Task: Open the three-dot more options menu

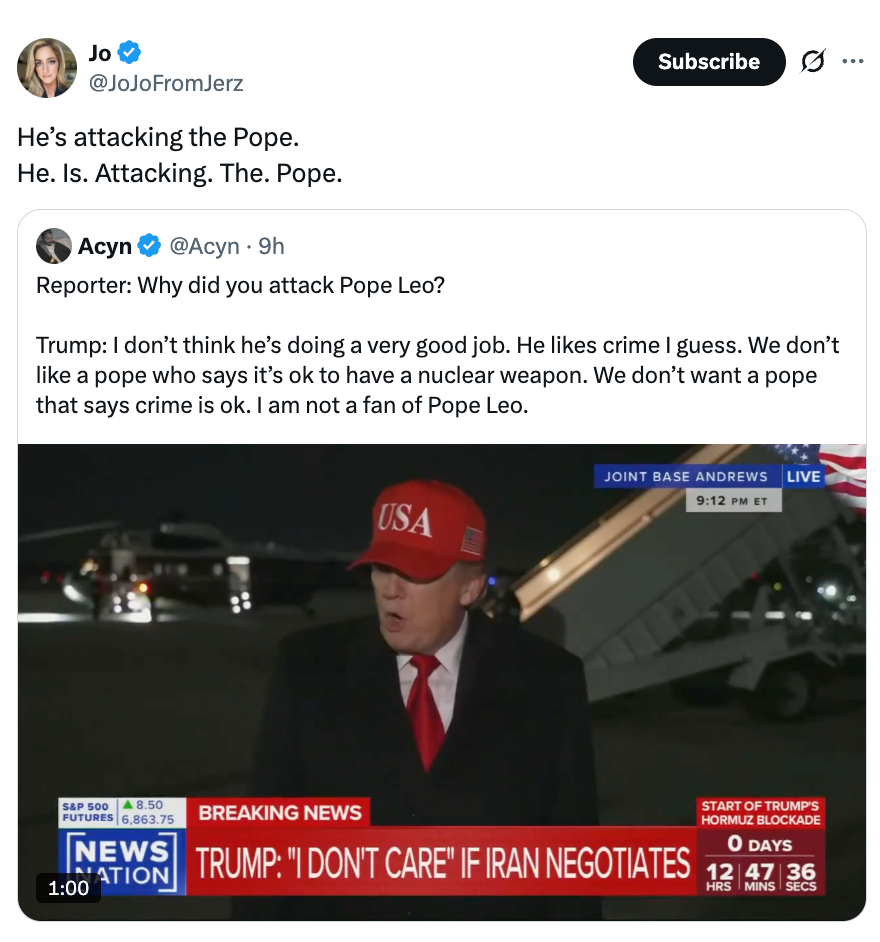Action: click(x=852, y=62)
